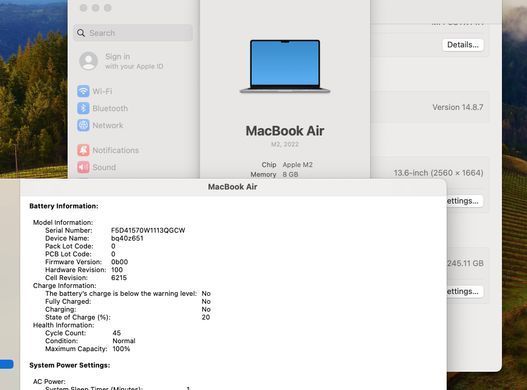Click the Network sidebar icon
527x390 pixels.
pos(83,125)
